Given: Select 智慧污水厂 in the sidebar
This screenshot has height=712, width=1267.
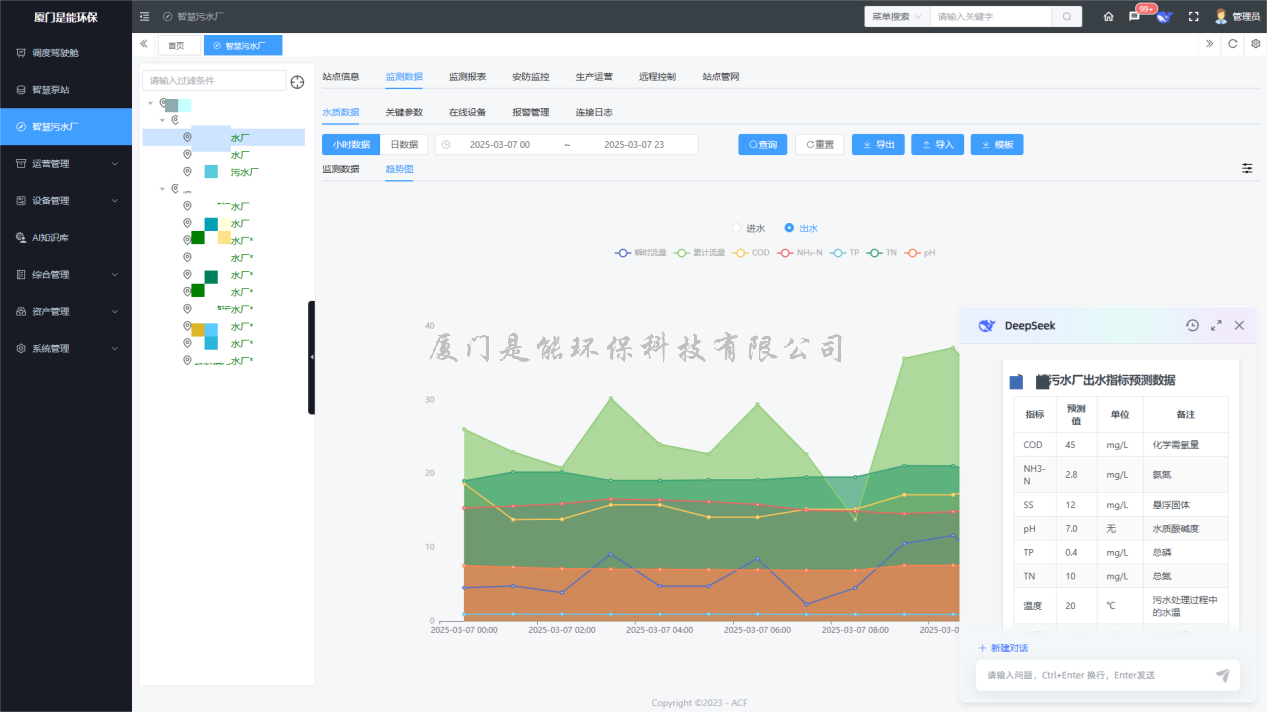Looking at the screenshot, I should (x=66, y=127).
